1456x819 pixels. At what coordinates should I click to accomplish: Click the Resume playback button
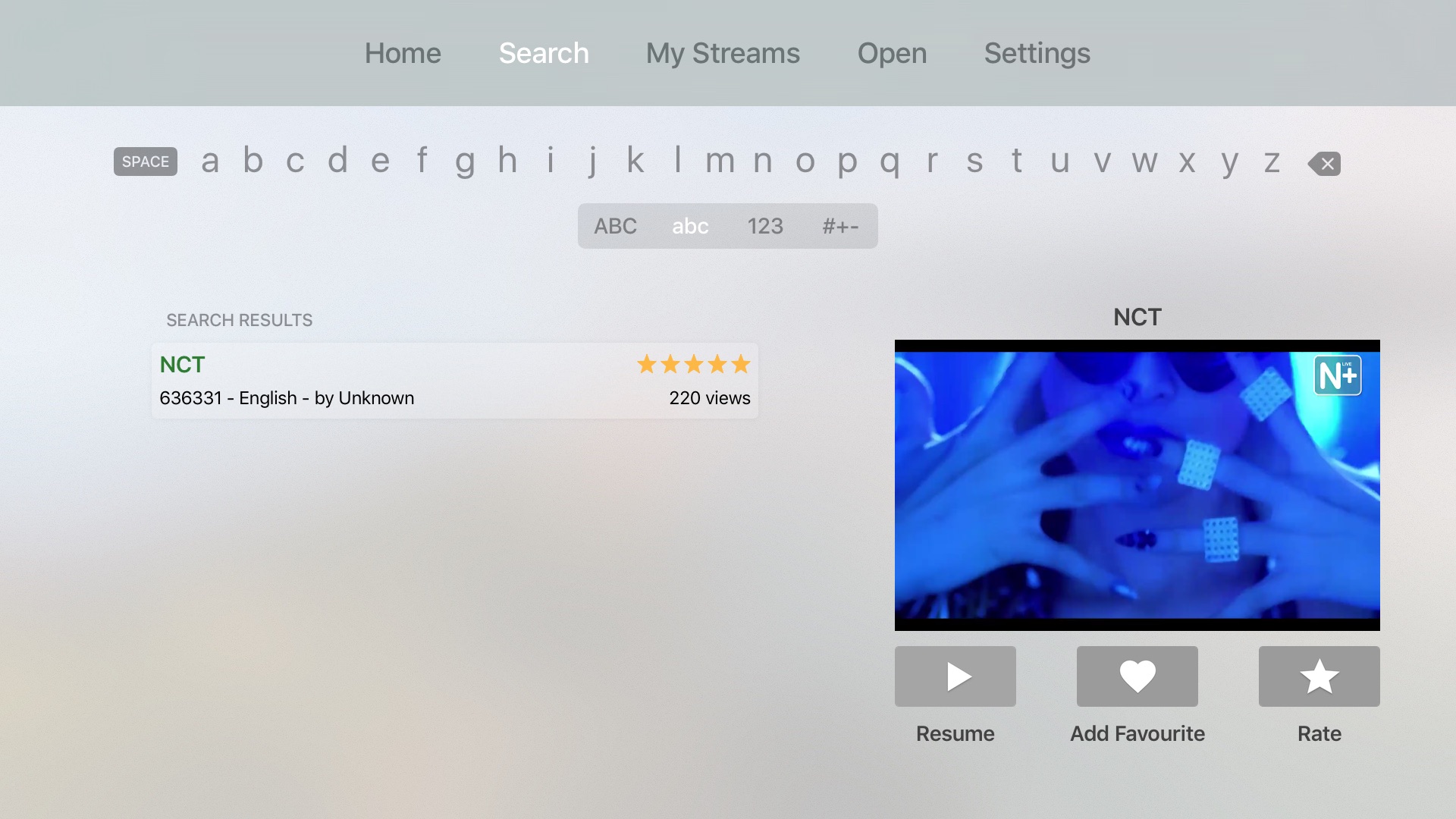click(x=955, y=676)
